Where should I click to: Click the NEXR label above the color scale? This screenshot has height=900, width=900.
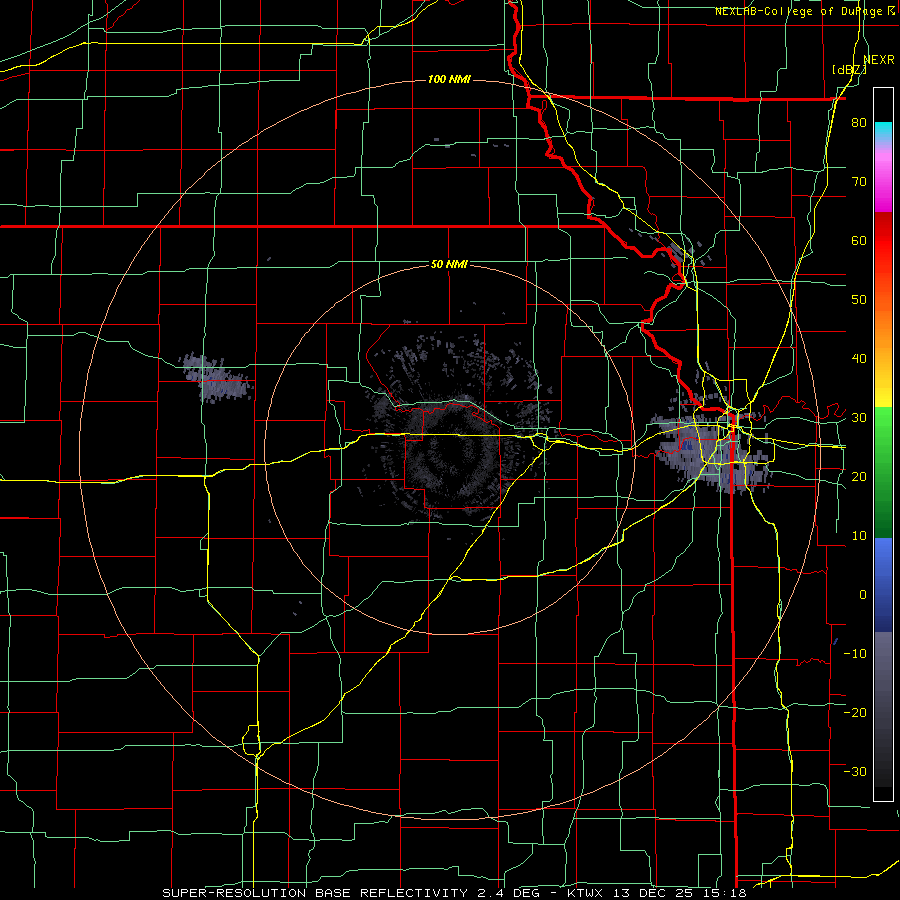pos(879,60)
